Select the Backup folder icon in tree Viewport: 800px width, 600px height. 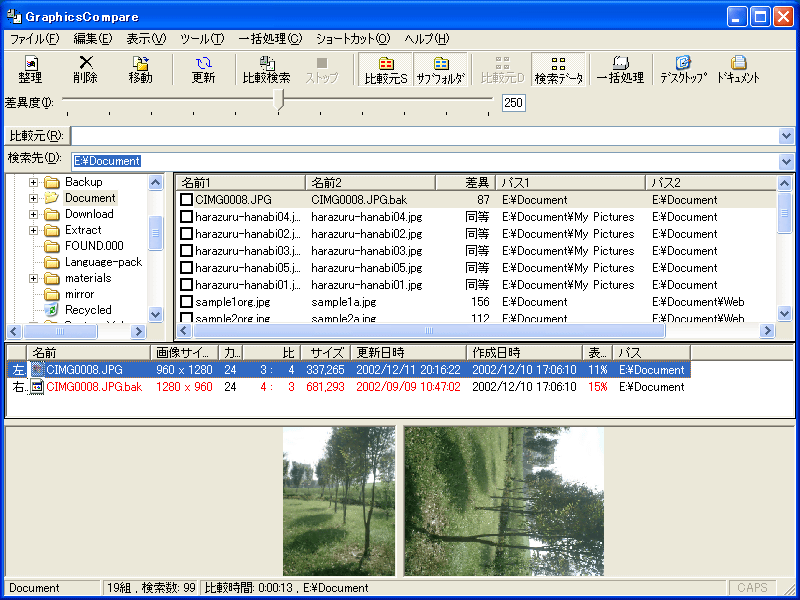[x=52, y=182]
